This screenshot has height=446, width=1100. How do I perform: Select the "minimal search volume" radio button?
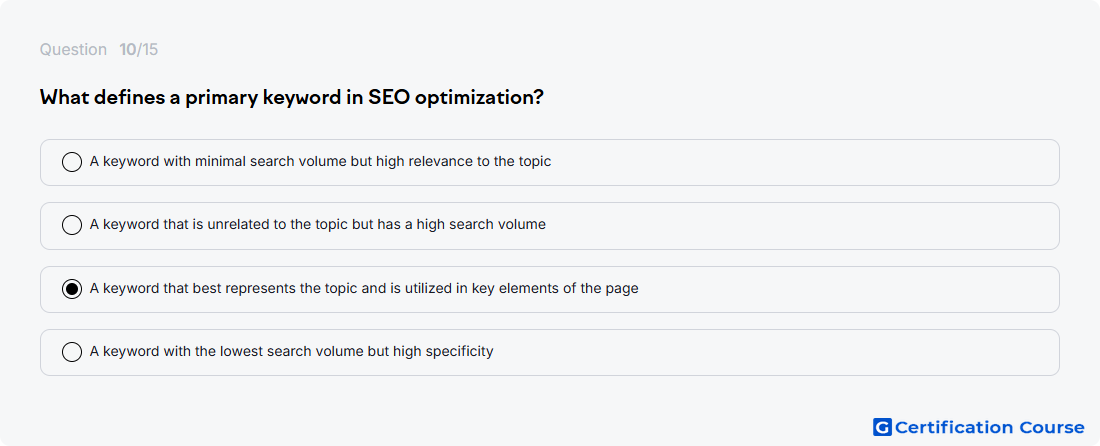click(x=72, y=162)
